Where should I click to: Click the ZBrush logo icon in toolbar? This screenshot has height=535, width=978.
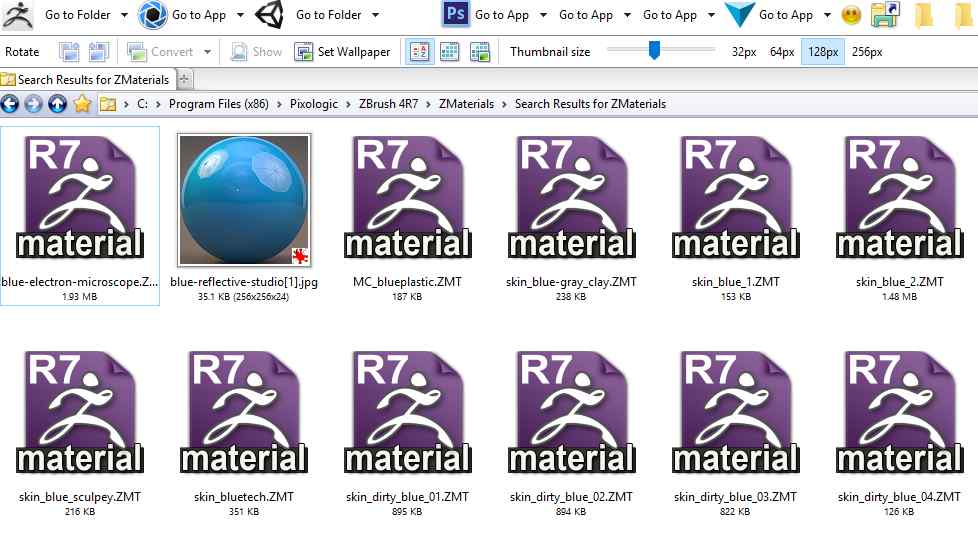(x=17, y=16)
